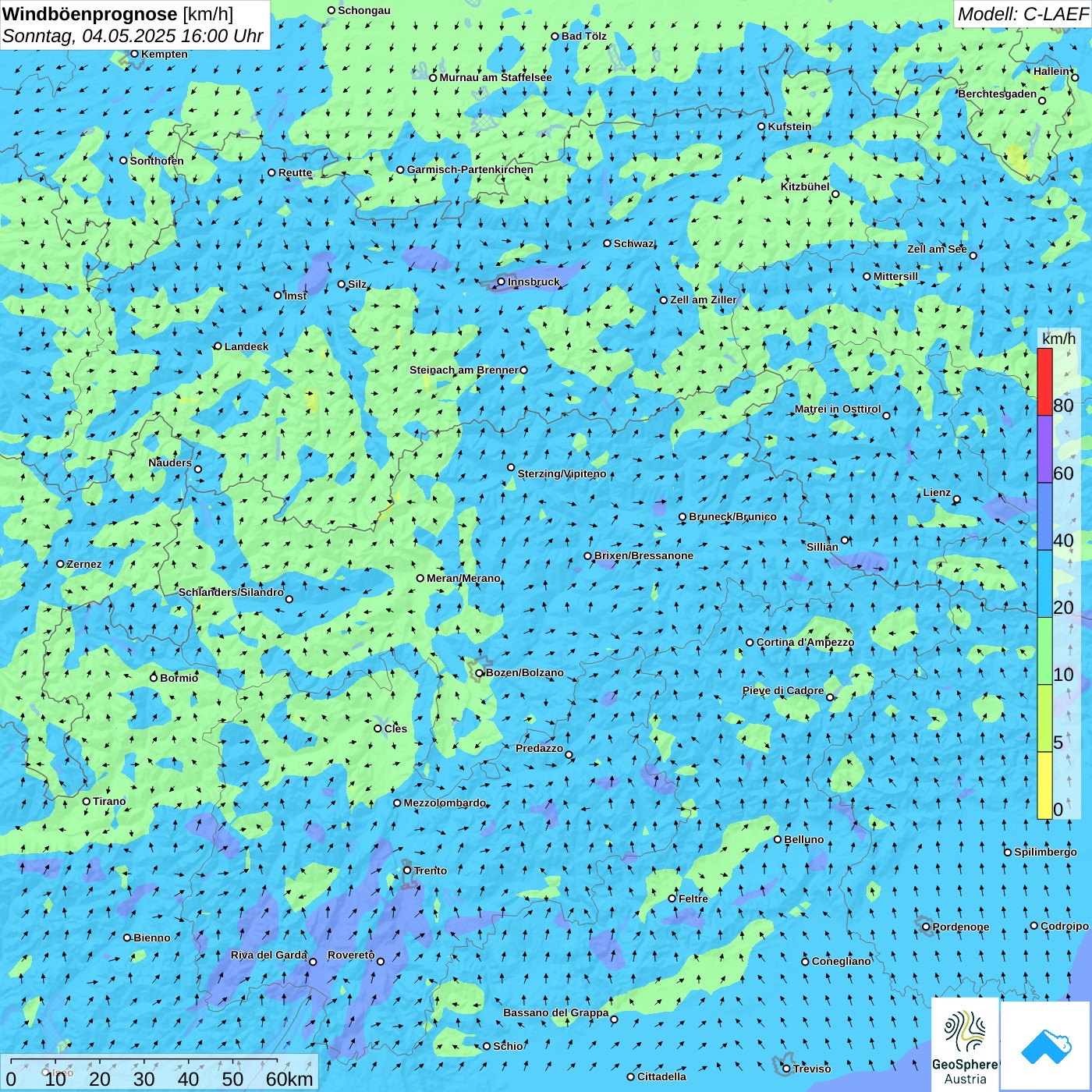Image resolution: width=1092 pixels, height=1092 pixels.
Task: Click the Lienz city label
Action: 937,492
